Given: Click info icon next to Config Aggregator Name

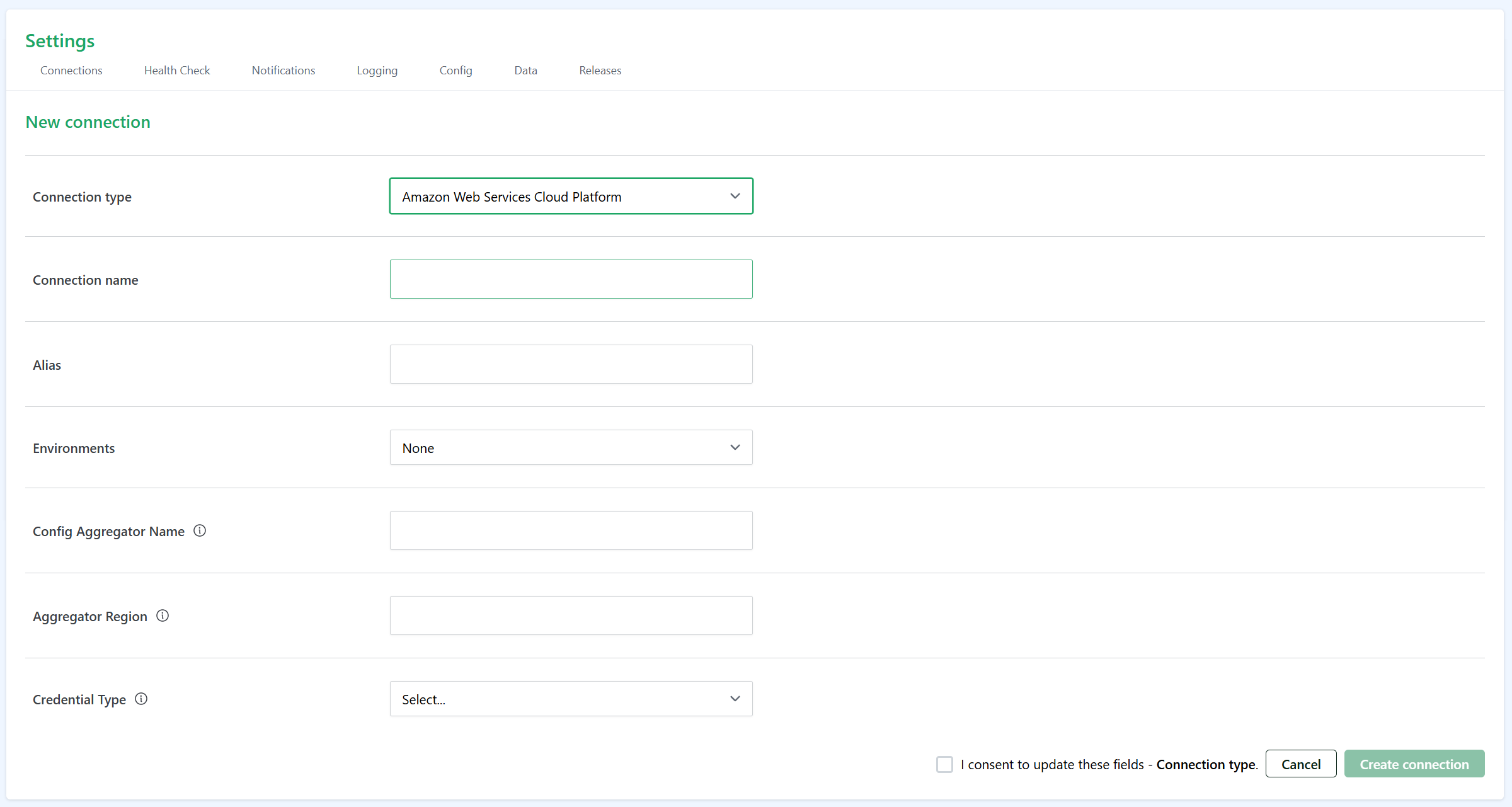Looking at the screenshot, I should pos(200,531).
